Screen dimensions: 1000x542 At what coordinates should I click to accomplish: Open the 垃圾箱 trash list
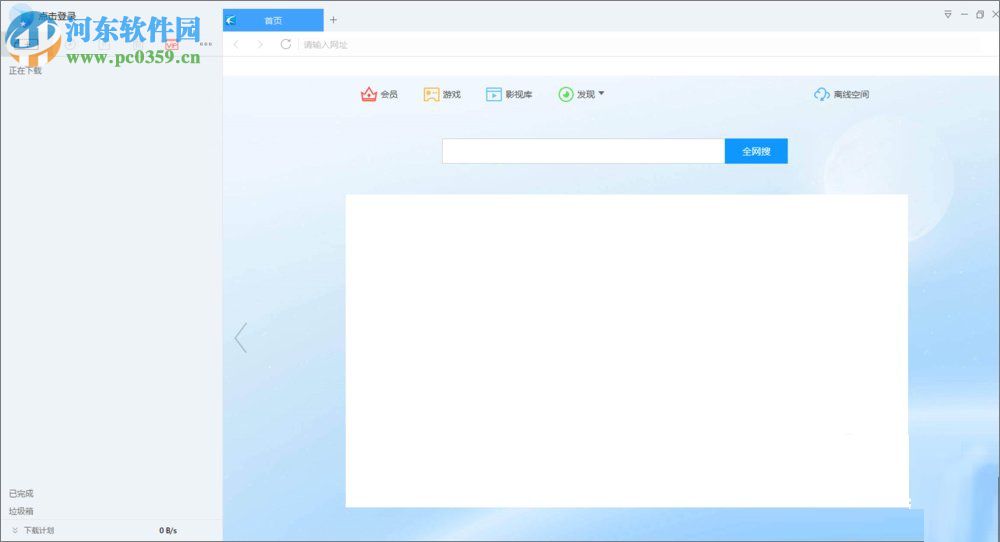(x=21, y=511)
